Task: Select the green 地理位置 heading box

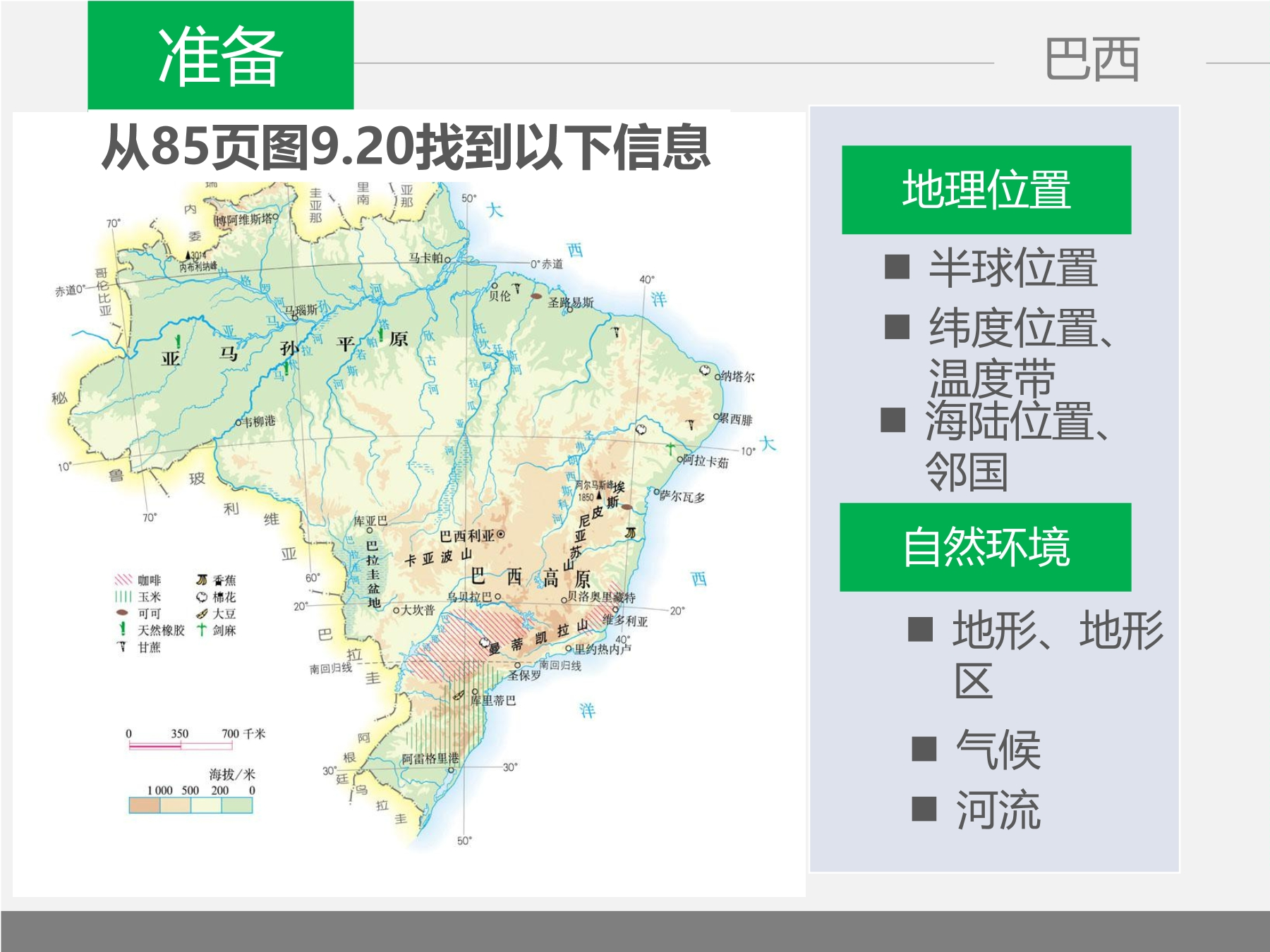Action: 986,190
